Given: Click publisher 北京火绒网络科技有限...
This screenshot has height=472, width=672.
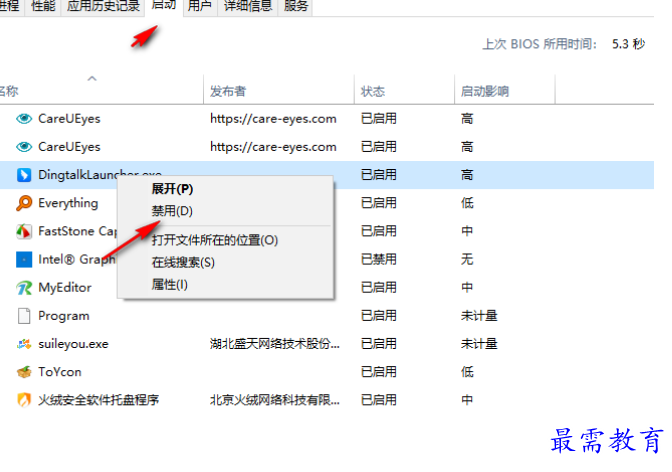Looking at the screenshot, I should pyautogui.click(x=275, y=400).
